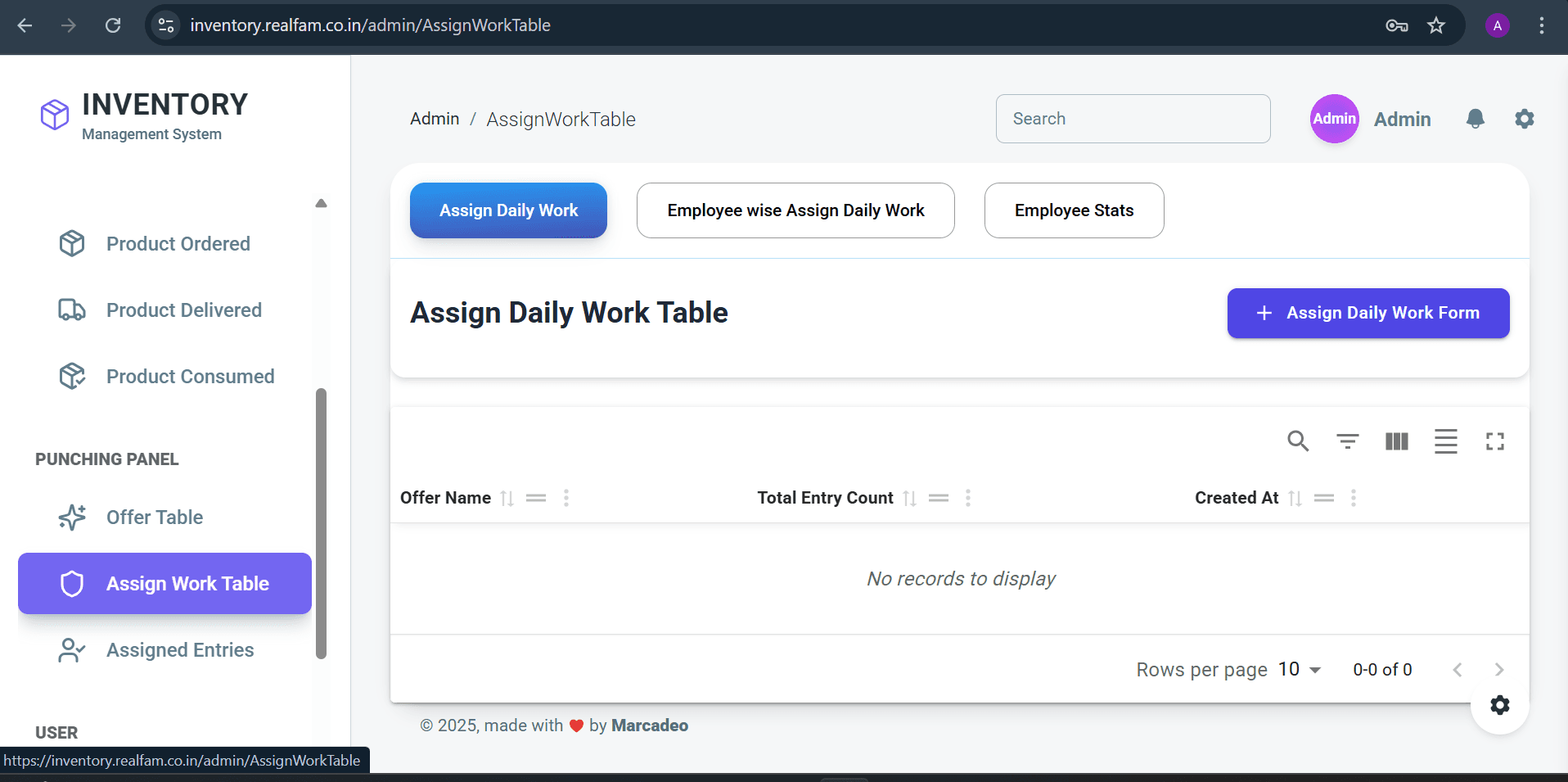This screenshot has height=782, width=1568.
Task: Open the filter icon above the table
Action: (1347, 441)
